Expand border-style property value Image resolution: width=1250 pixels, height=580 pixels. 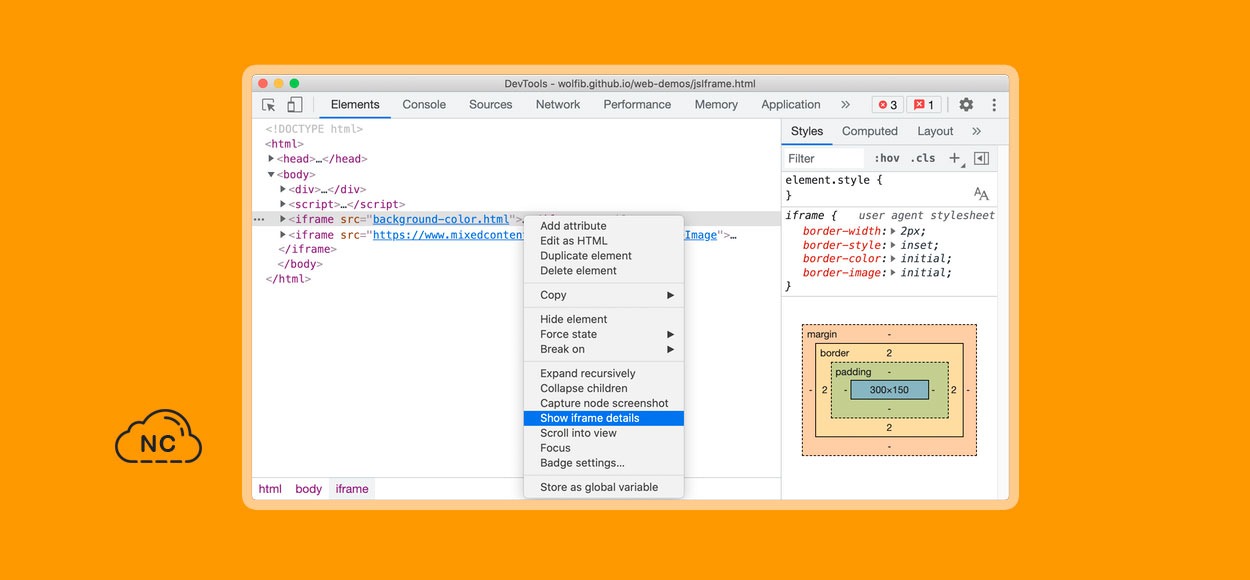pos(894,245)
